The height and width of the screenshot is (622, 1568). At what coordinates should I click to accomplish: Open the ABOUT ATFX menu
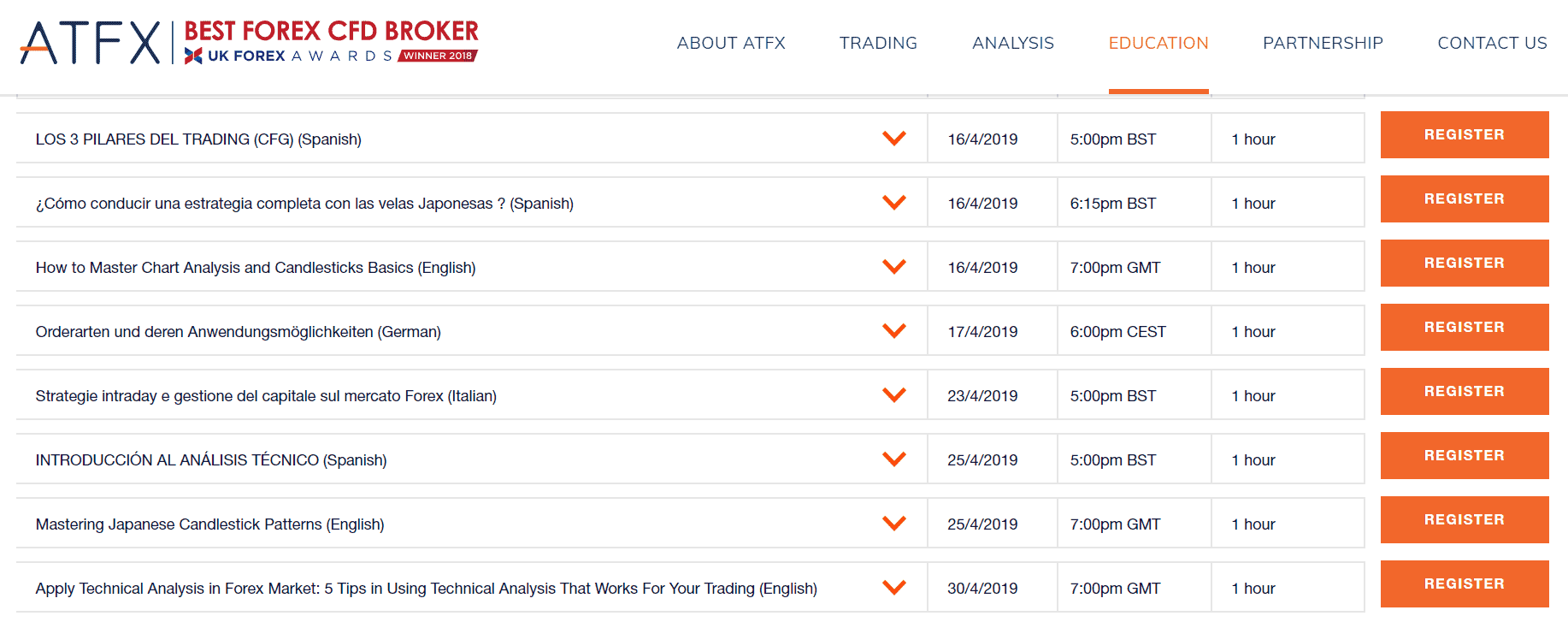tap(731, 43)
